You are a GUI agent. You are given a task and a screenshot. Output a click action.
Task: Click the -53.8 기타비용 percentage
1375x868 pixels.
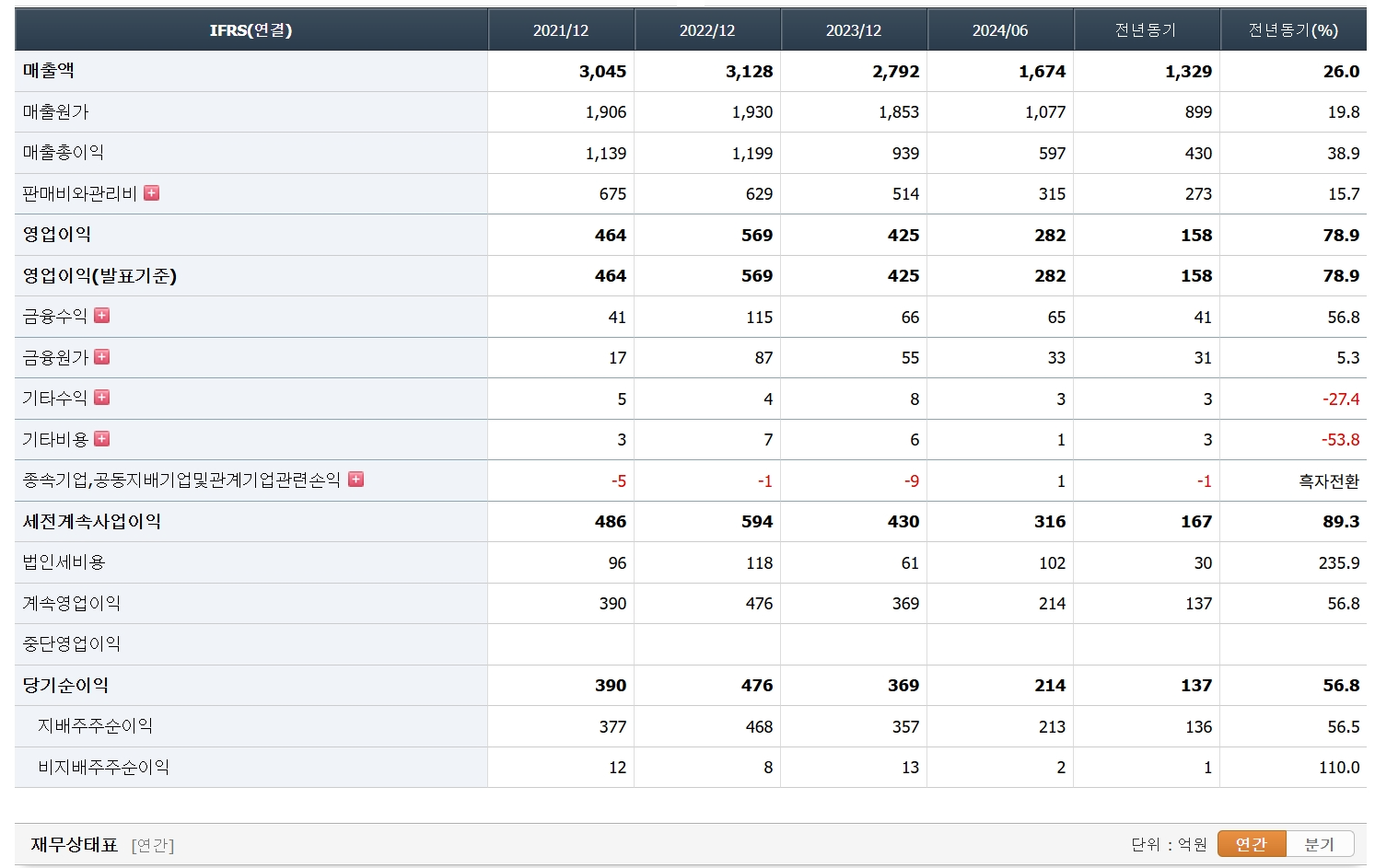pyautogui.click(x=1341, y=440)
